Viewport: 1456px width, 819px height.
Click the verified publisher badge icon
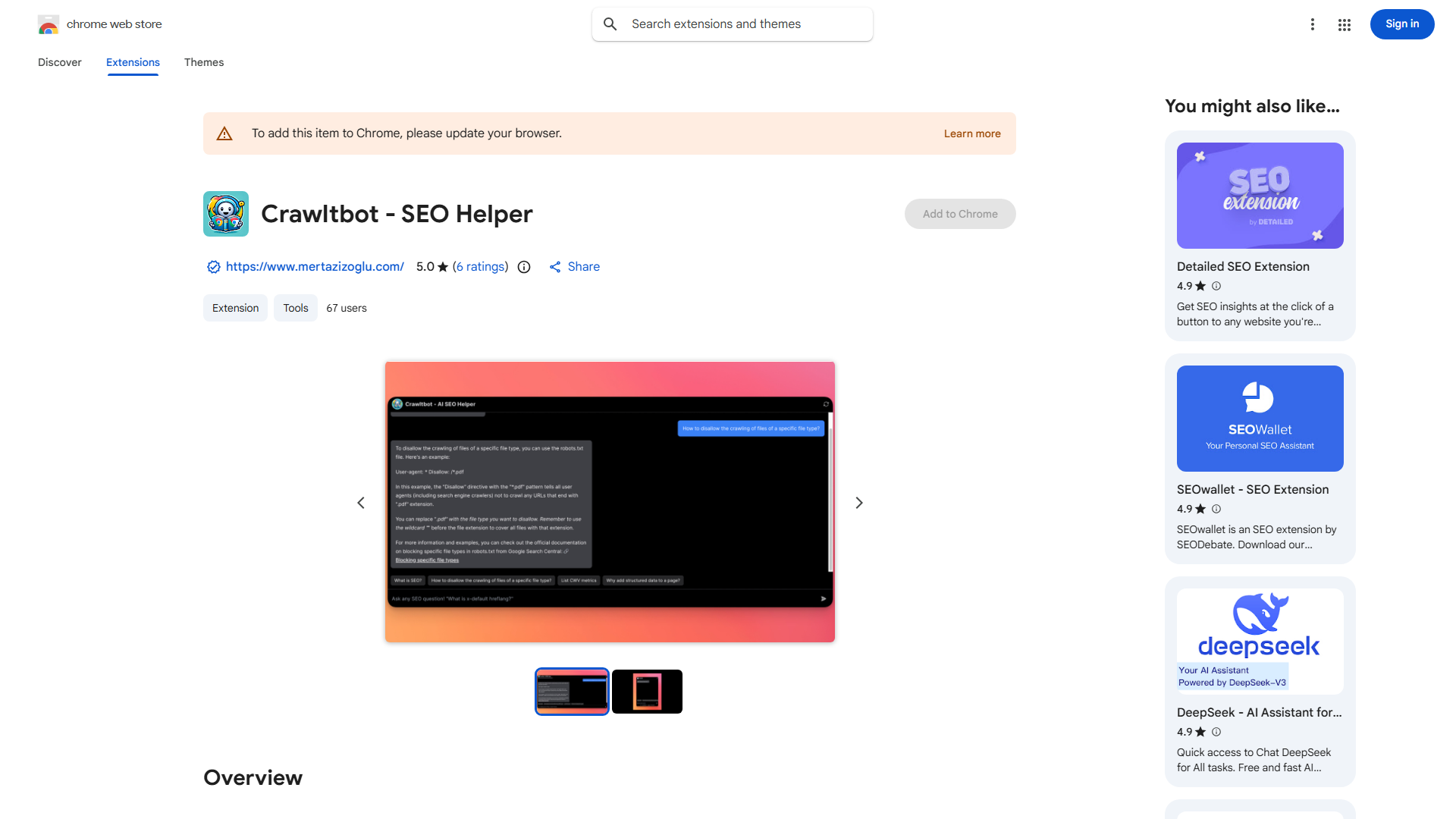point(213,267)
